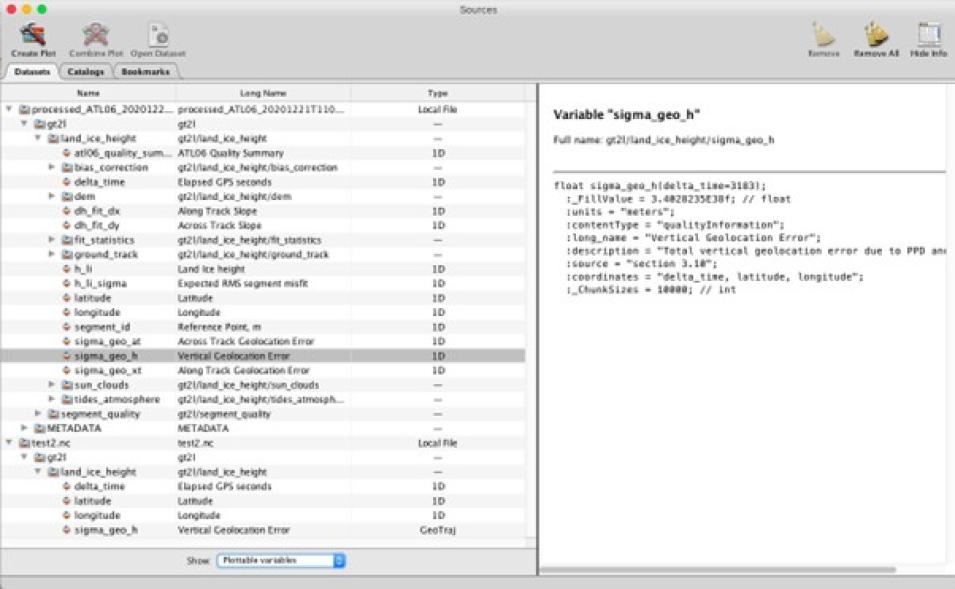Click the fit_statistics folder icon

pyautogui.click(x=68, y=239)
